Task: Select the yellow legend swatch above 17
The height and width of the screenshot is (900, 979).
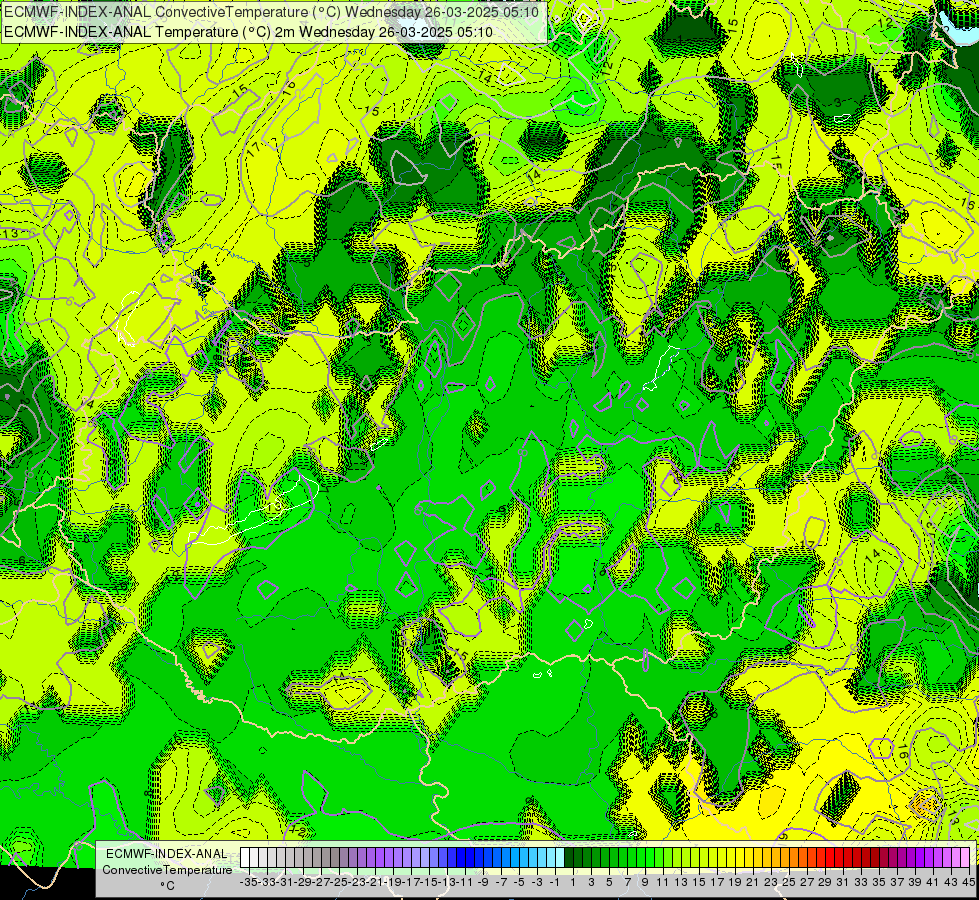Action: (713, 857)
